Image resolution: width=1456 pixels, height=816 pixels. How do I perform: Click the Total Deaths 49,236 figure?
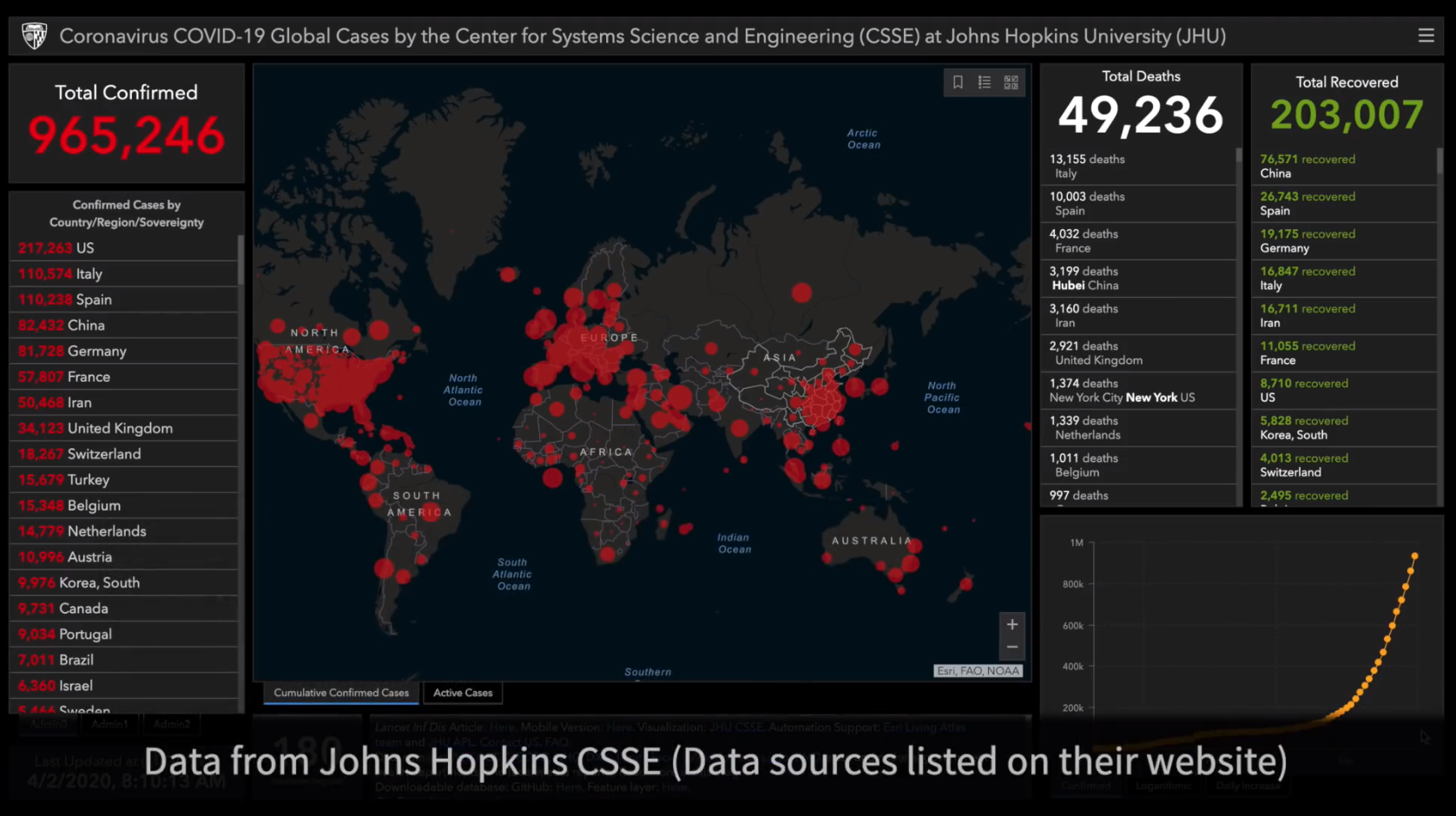pos(1140,115)
